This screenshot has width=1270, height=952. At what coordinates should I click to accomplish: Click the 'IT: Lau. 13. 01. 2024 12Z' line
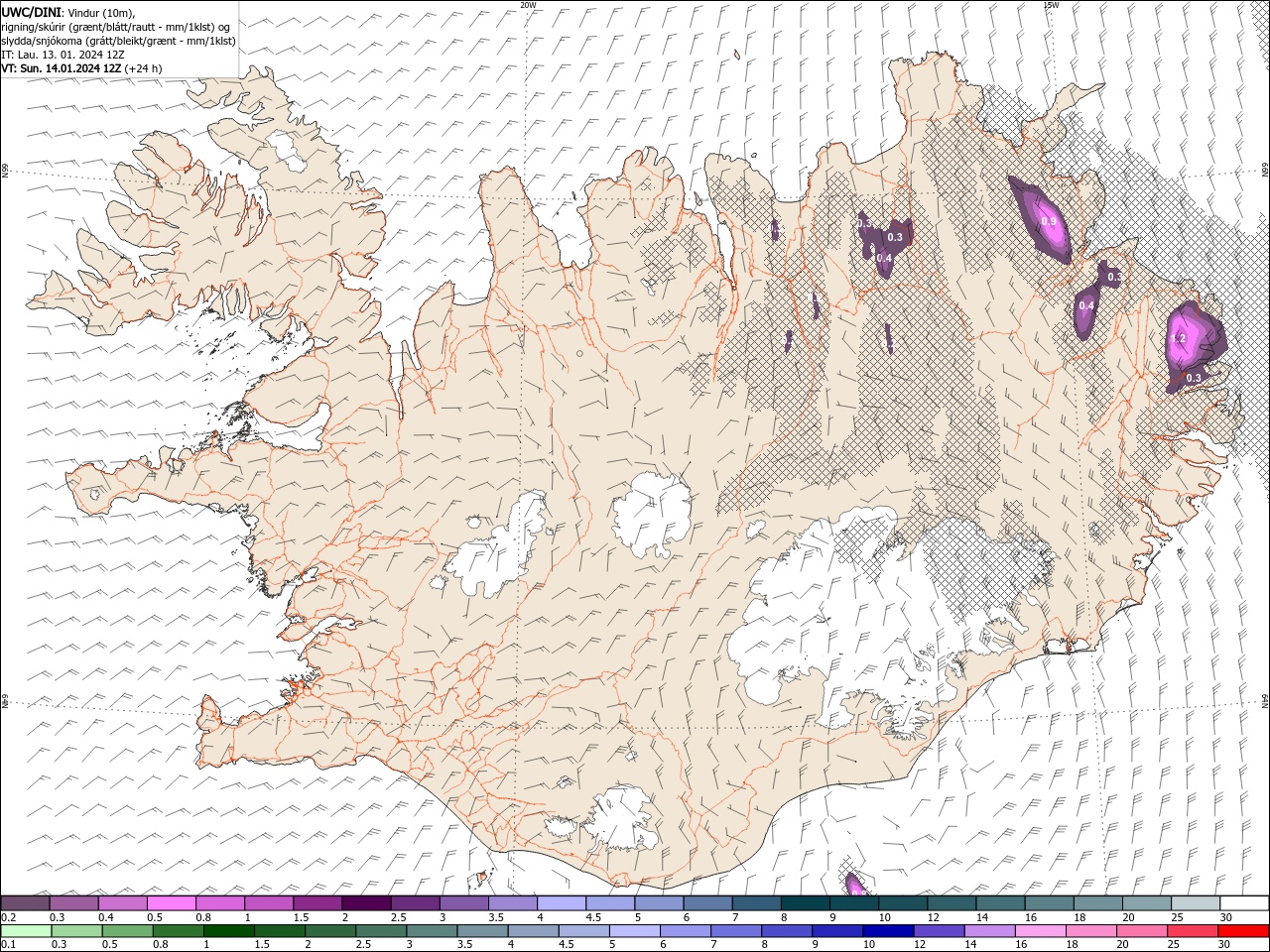(63, 55)
